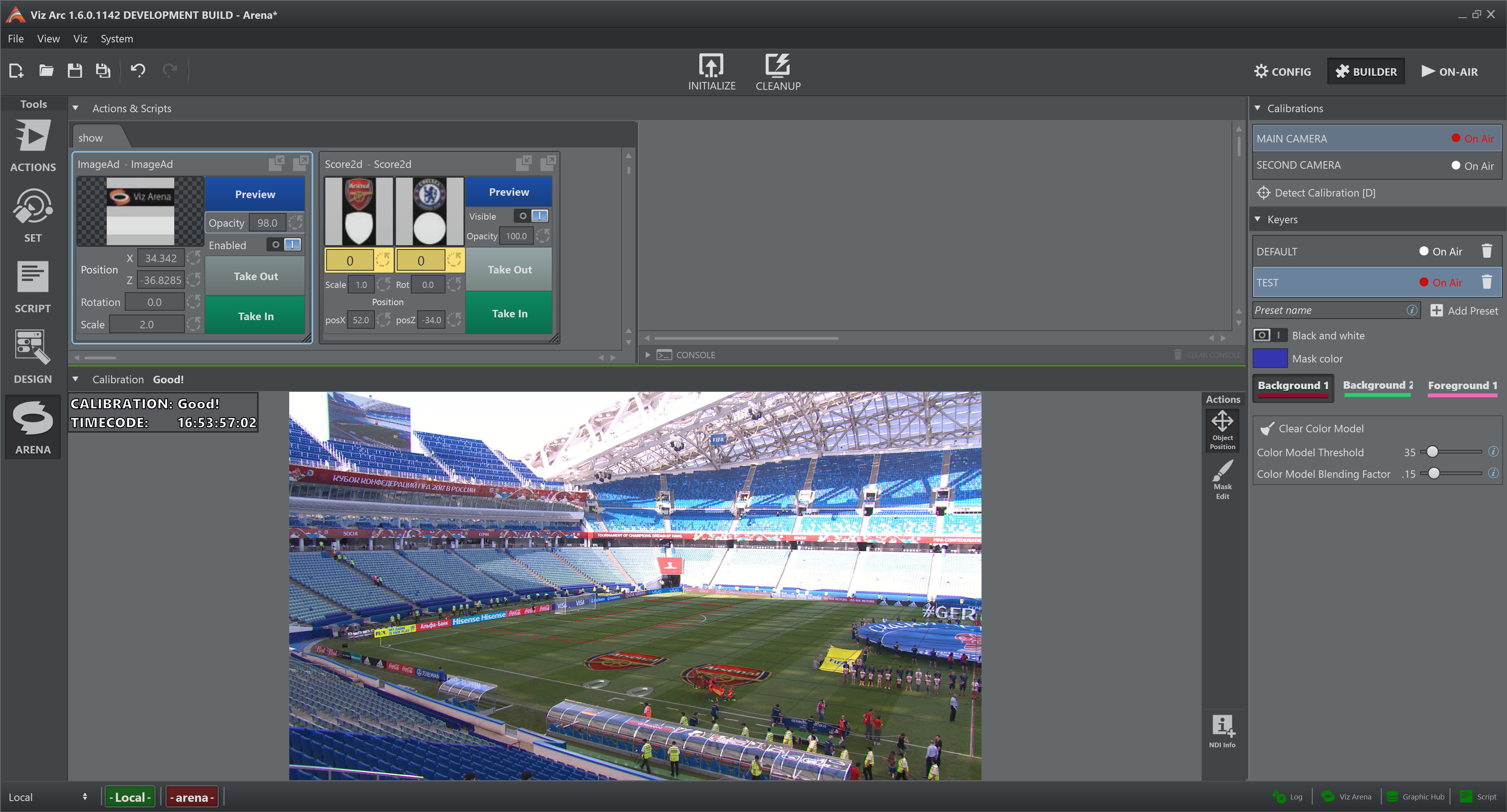Screen dimensions: 1507x812
Task: Open the System menu
Action: pyautogui.click(x=117, y=38)
